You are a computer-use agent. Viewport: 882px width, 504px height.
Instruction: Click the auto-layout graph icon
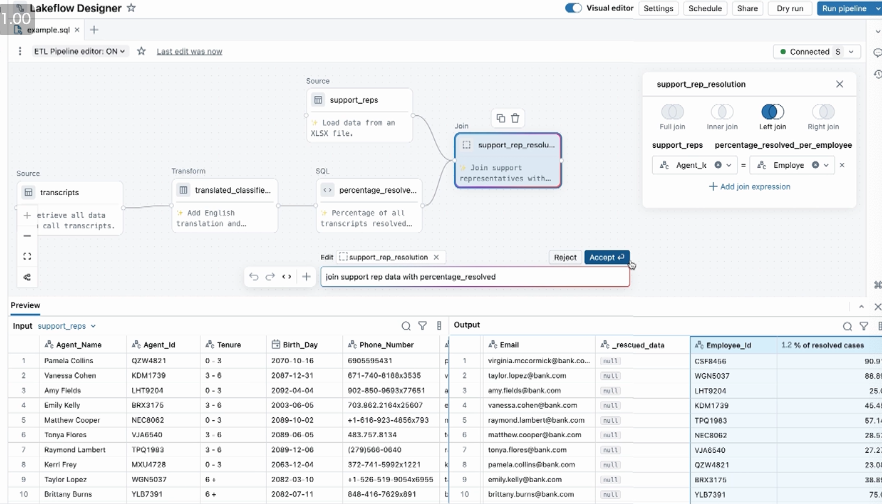tap(27, 277)
